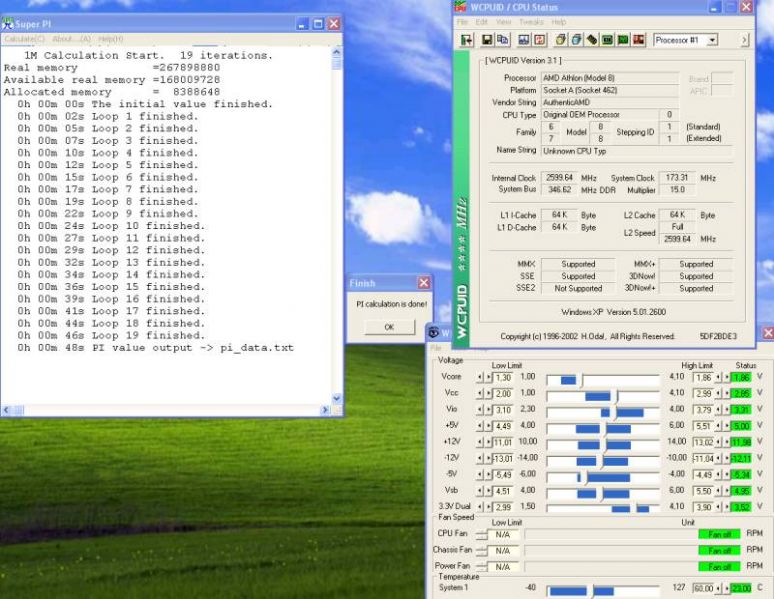Increase the Vcc low limit with right arrow

pos(488,394)
